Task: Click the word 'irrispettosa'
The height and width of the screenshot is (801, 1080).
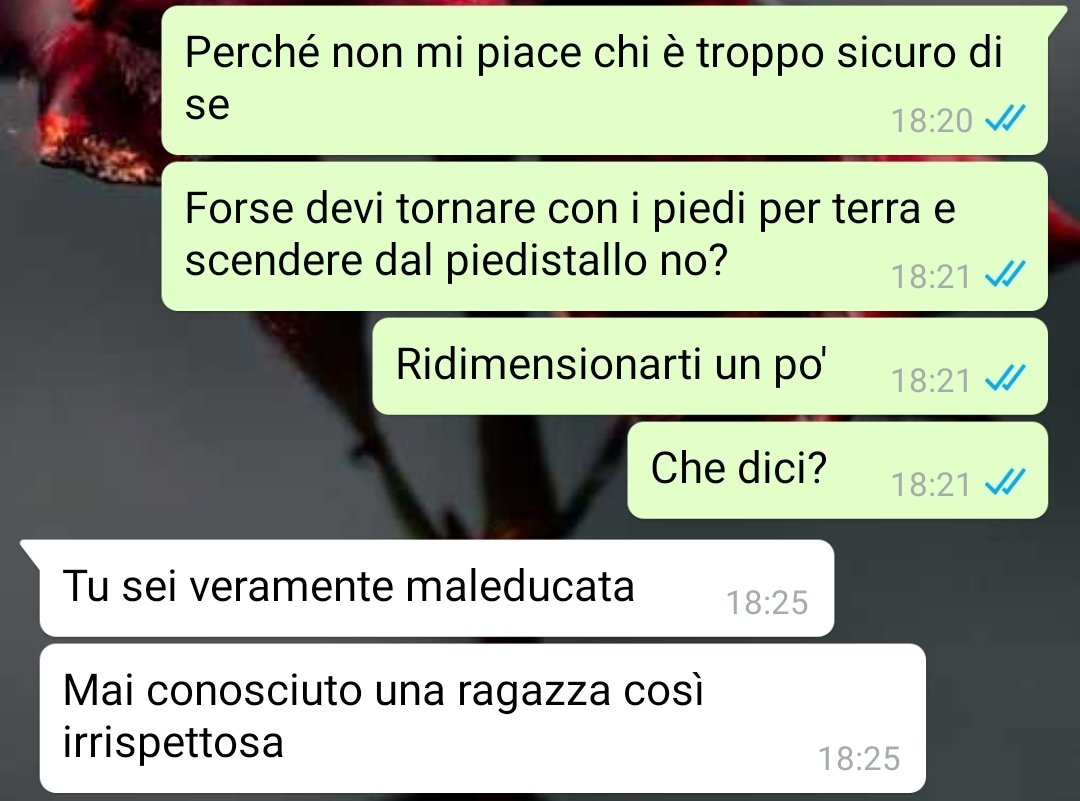Action: 173,743
